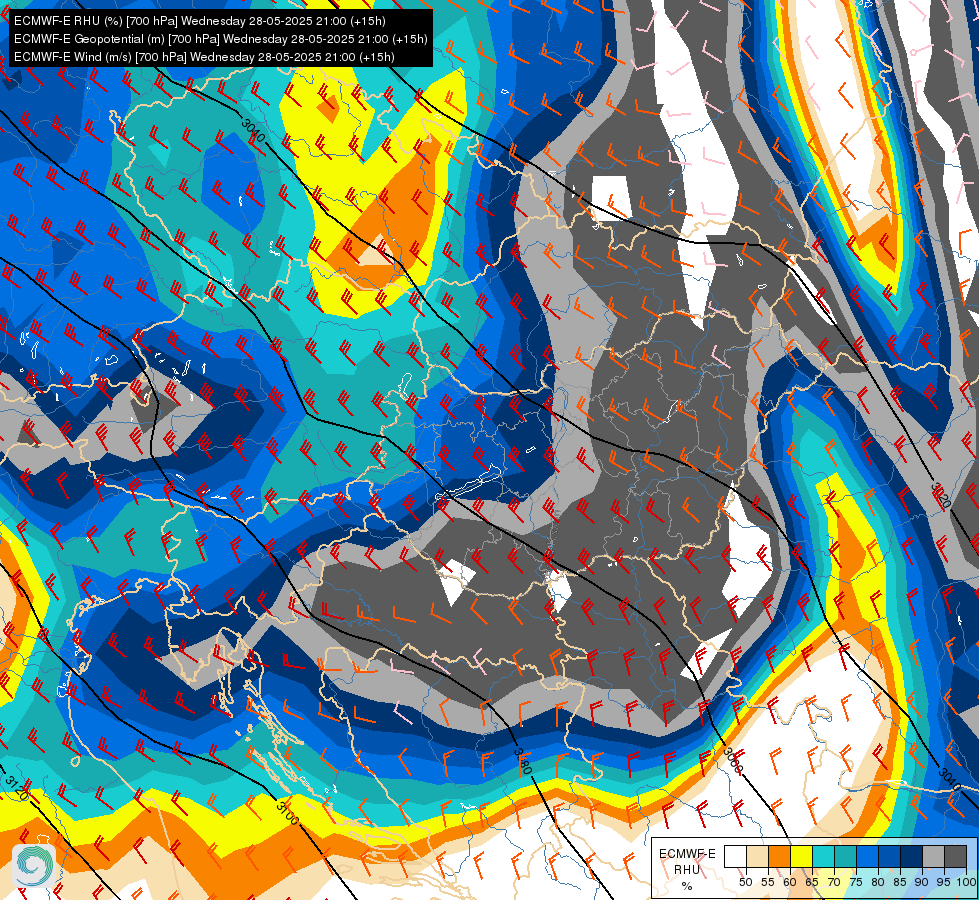Click the 3020 geopotential contour label

[940, 495]
